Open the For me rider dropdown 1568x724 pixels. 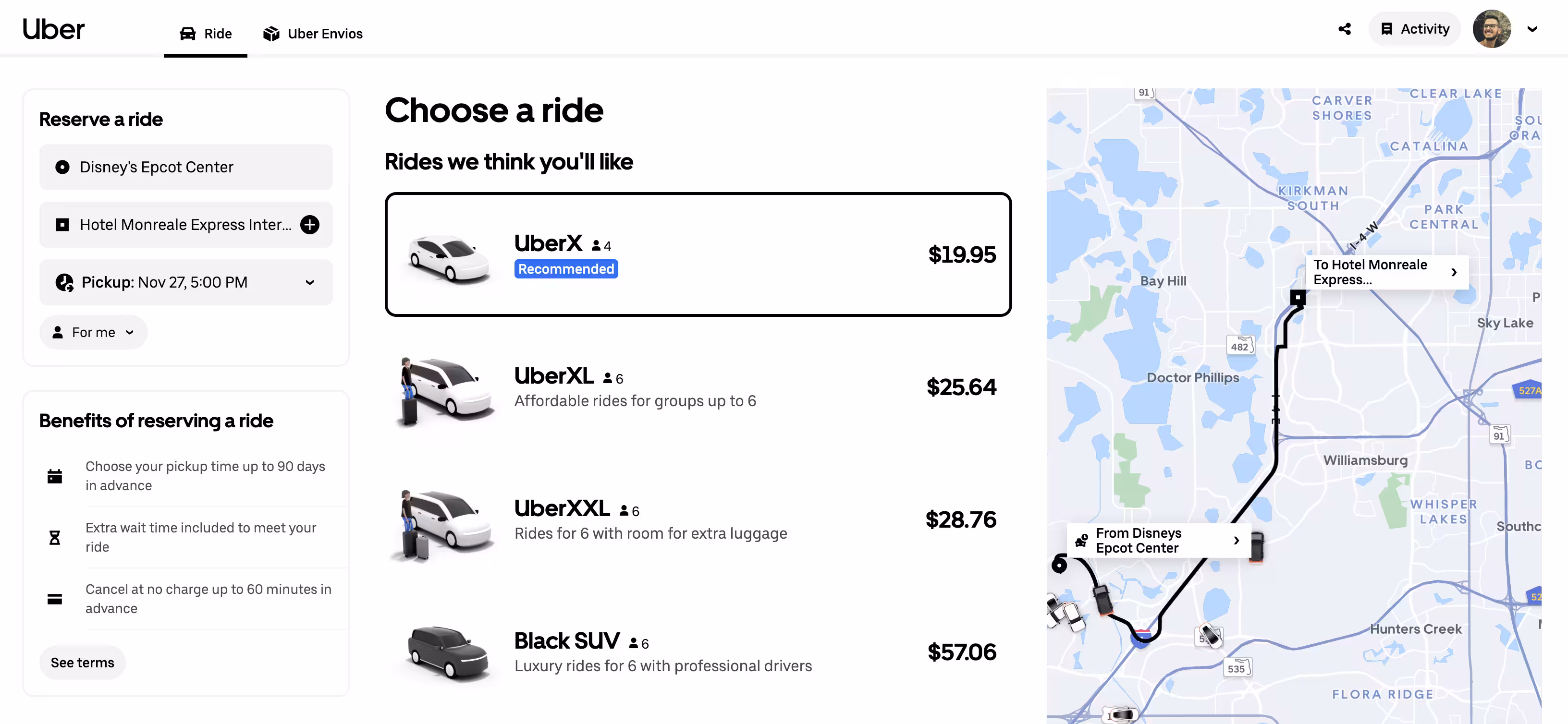94,332
